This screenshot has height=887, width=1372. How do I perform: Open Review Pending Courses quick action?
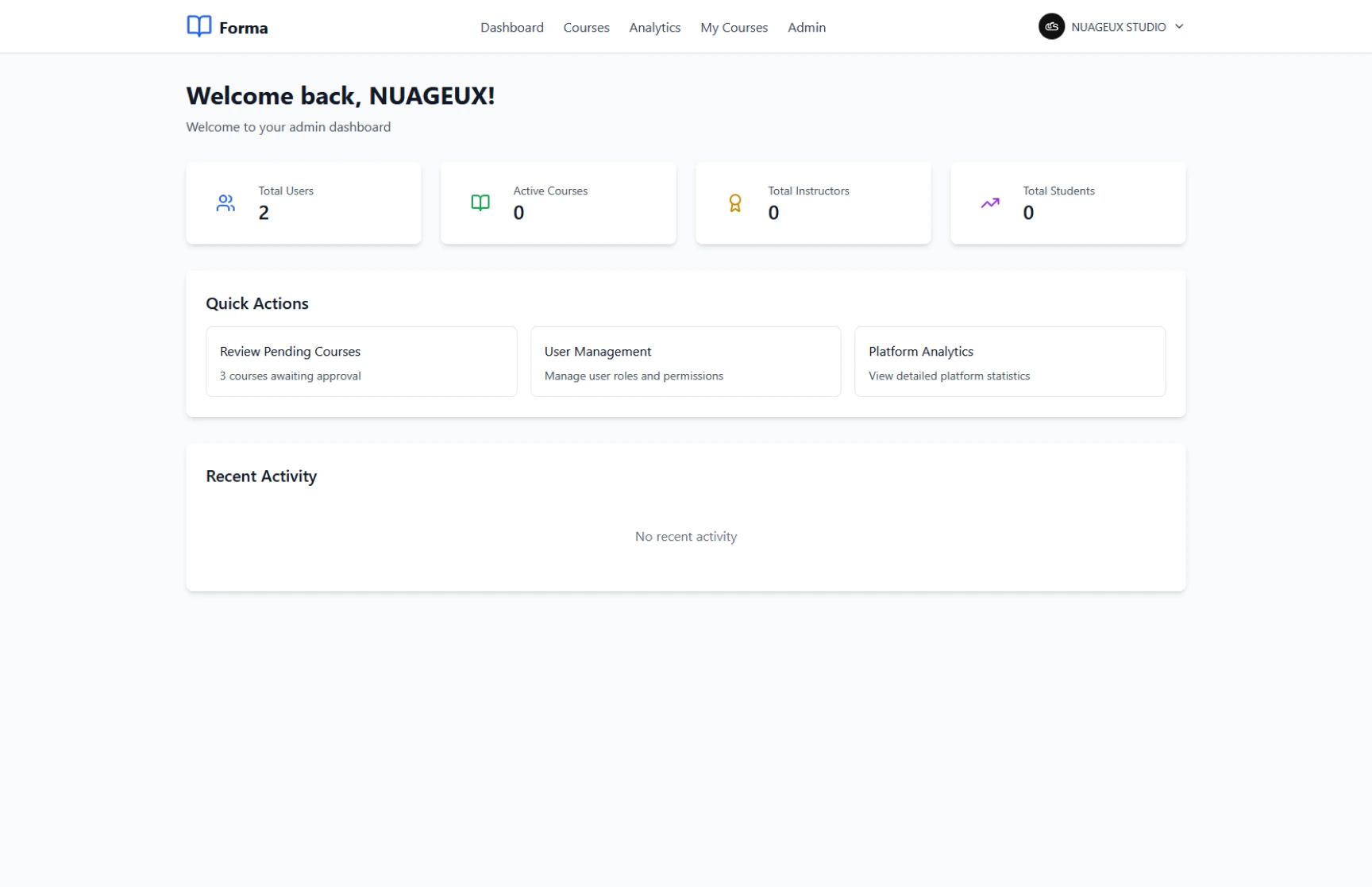361,362
